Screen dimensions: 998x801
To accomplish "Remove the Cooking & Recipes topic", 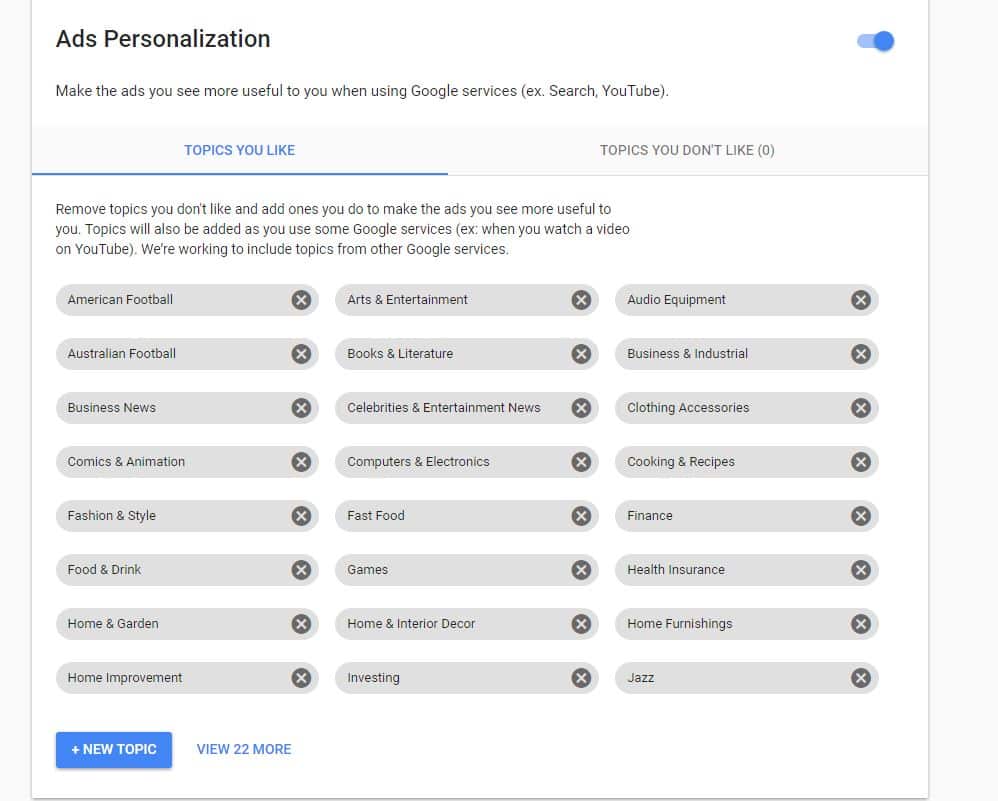I will (x=861, y=461).
